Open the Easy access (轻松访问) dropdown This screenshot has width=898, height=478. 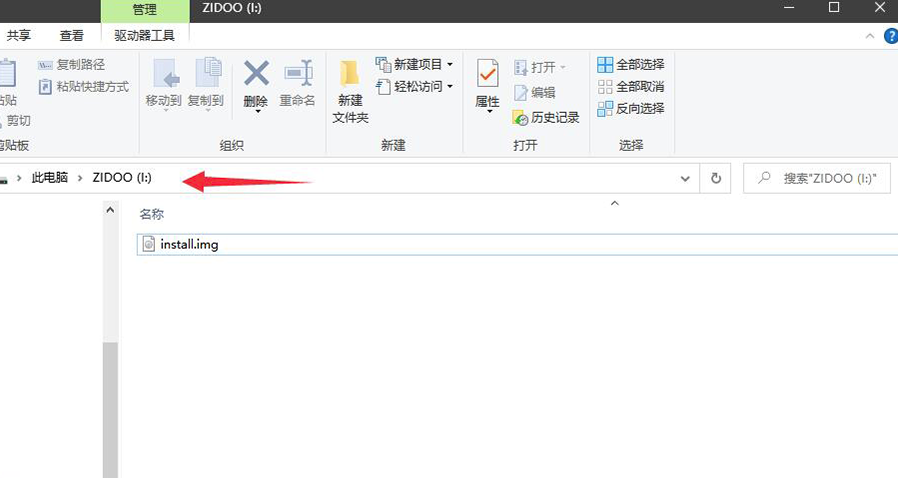click(415, 86)
